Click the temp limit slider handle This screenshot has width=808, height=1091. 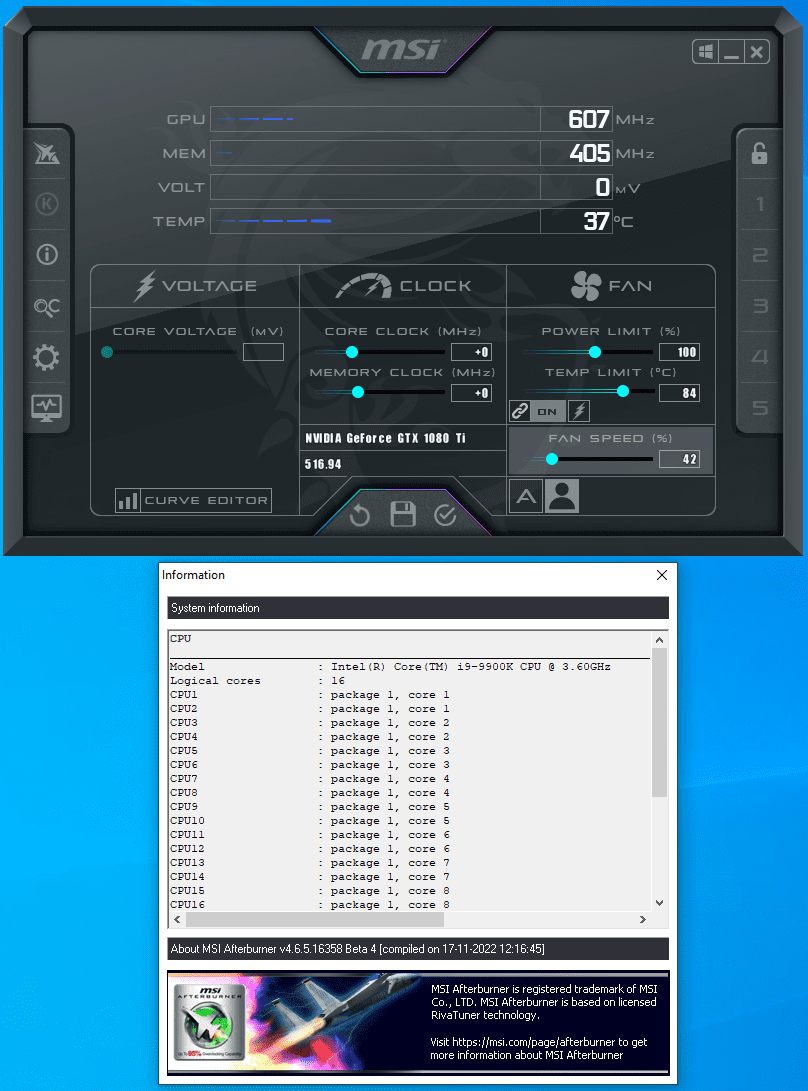point(623,391)
